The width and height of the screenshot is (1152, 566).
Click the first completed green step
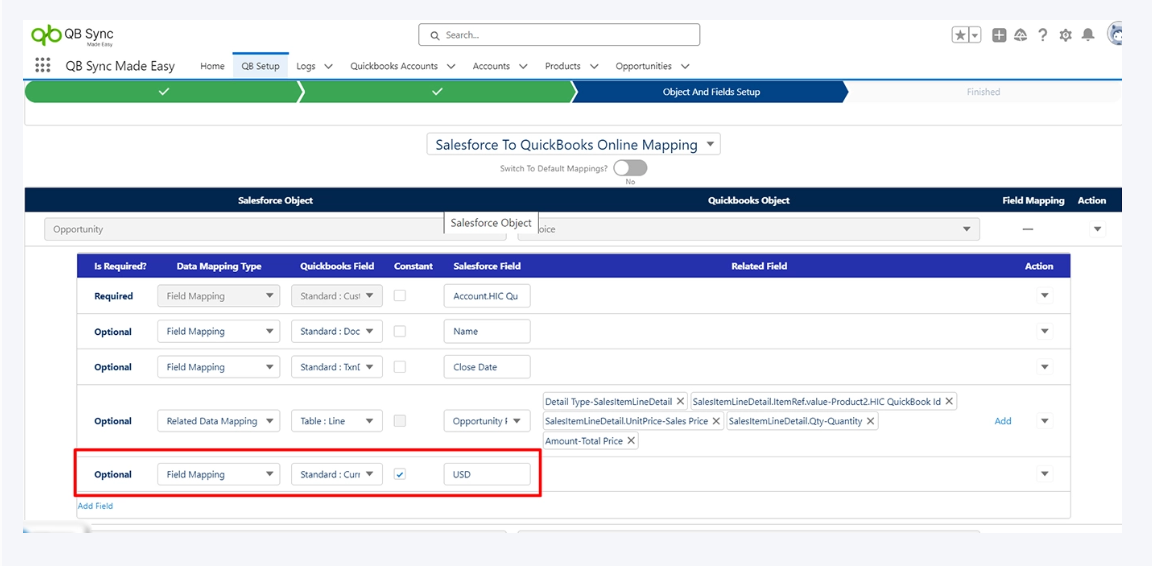pyautogui.click(x=164, y=92)
